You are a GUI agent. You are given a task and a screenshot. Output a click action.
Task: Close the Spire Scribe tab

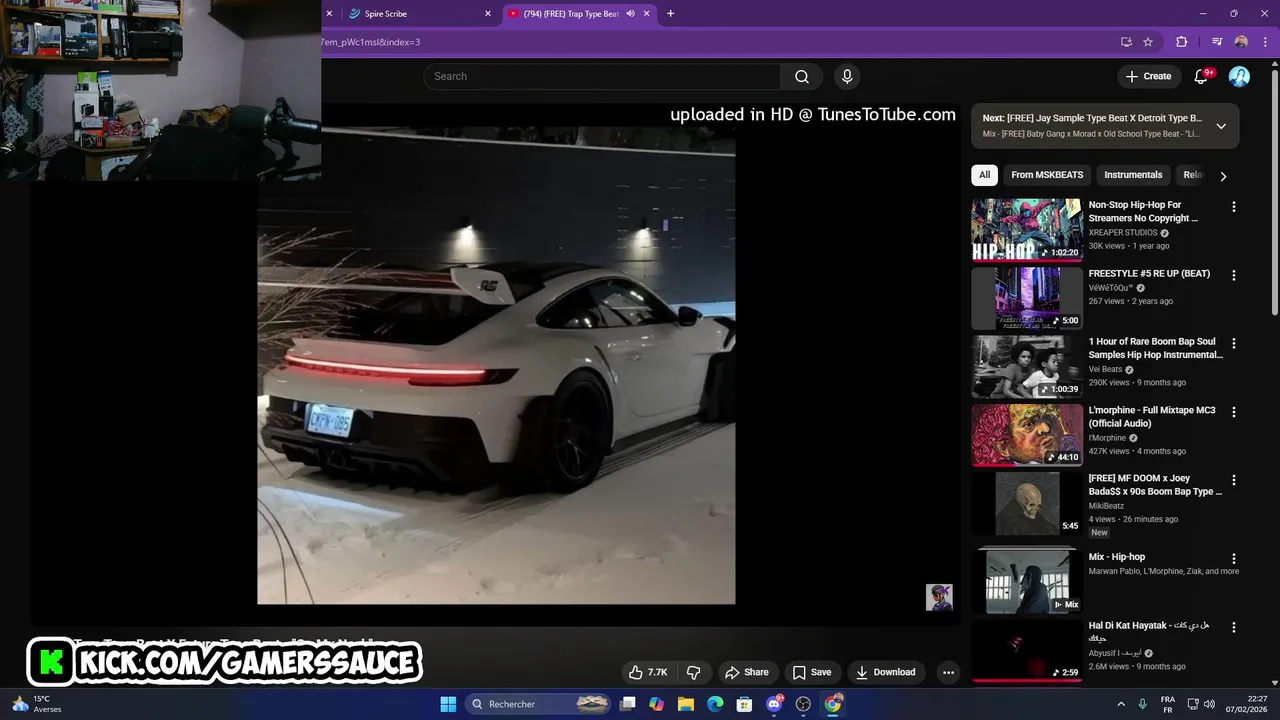(x=488, y=14)
